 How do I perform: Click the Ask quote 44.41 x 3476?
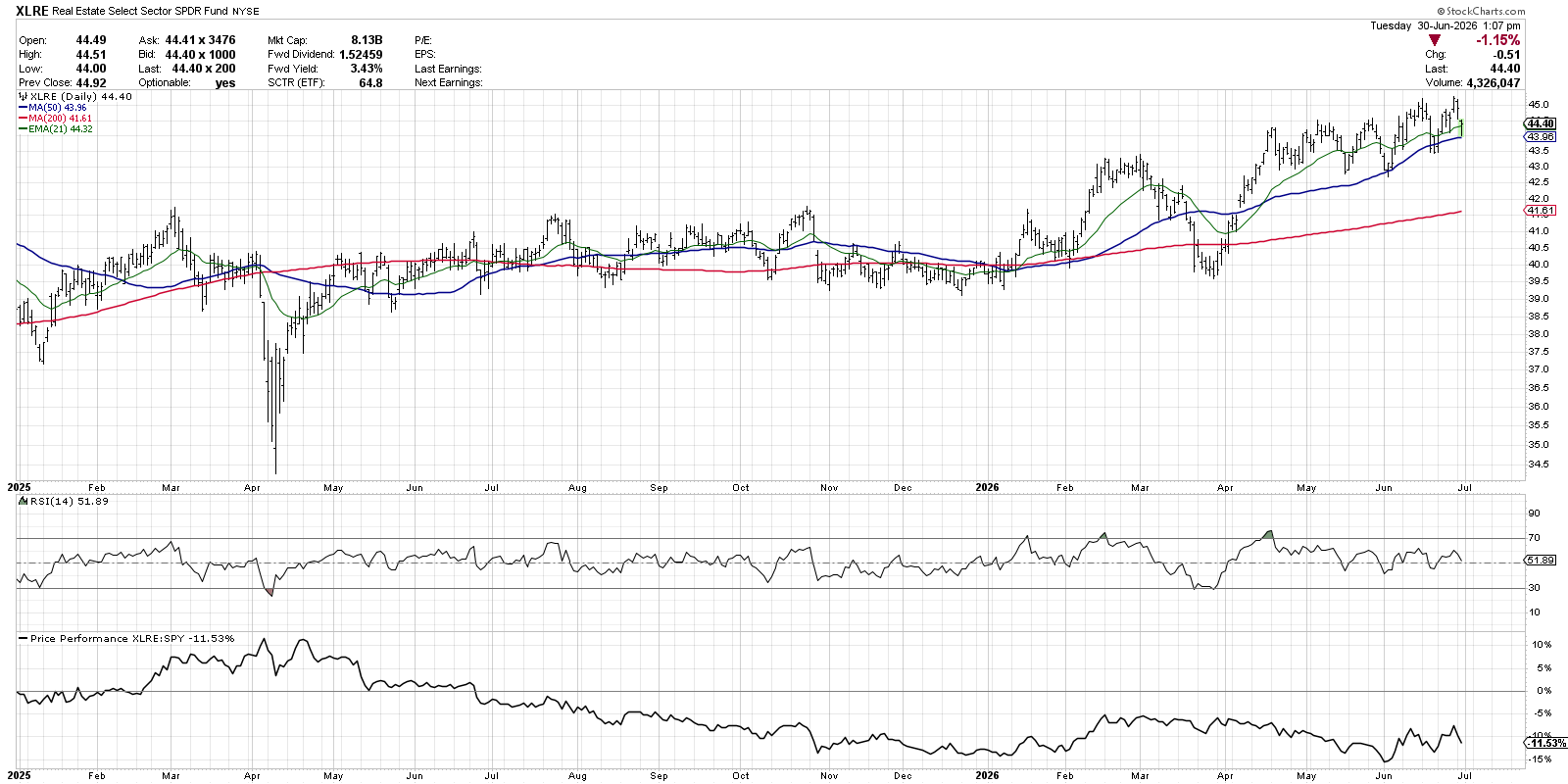coord(200,40)
